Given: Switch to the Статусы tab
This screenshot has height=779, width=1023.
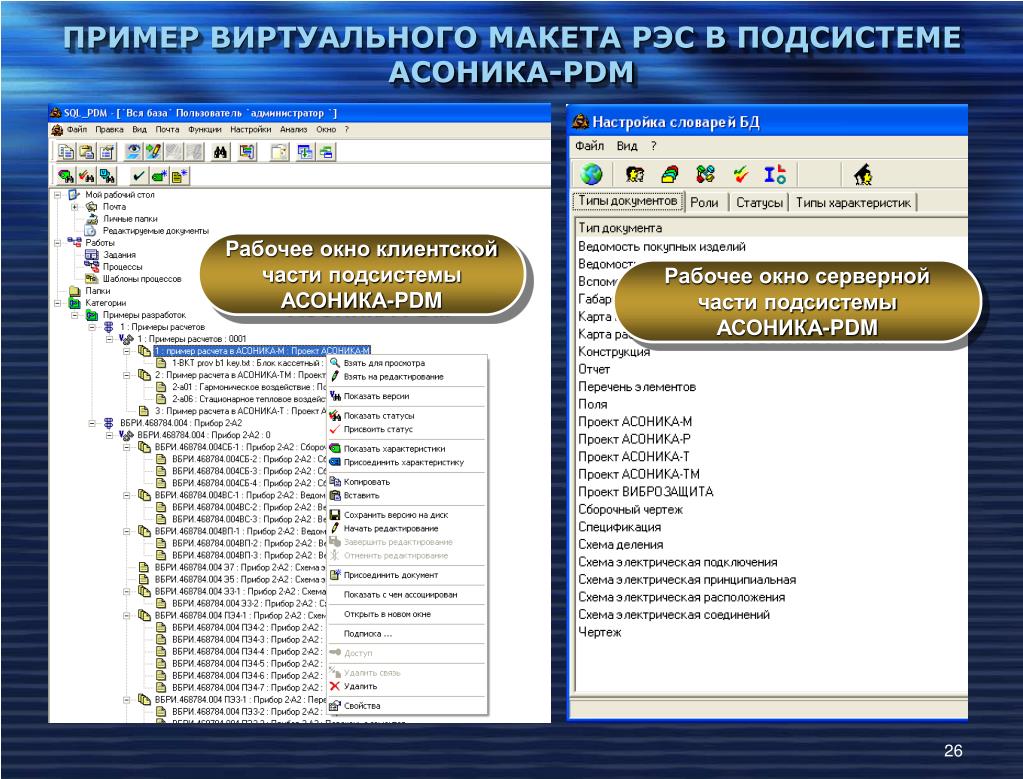Looking at the screenshot, I should (759, 202).
